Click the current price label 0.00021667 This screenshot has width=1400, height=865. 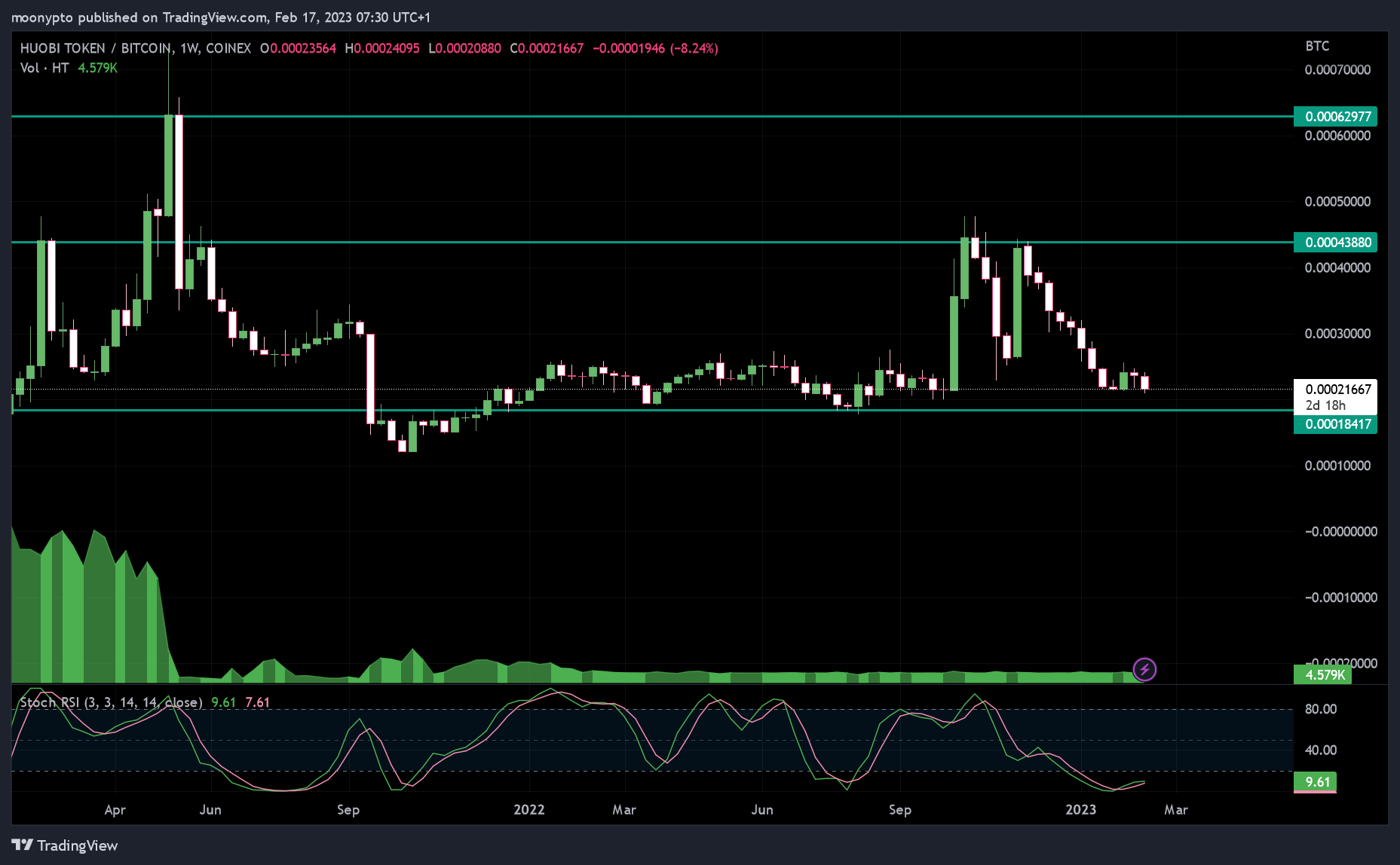tap(1338, 389)
